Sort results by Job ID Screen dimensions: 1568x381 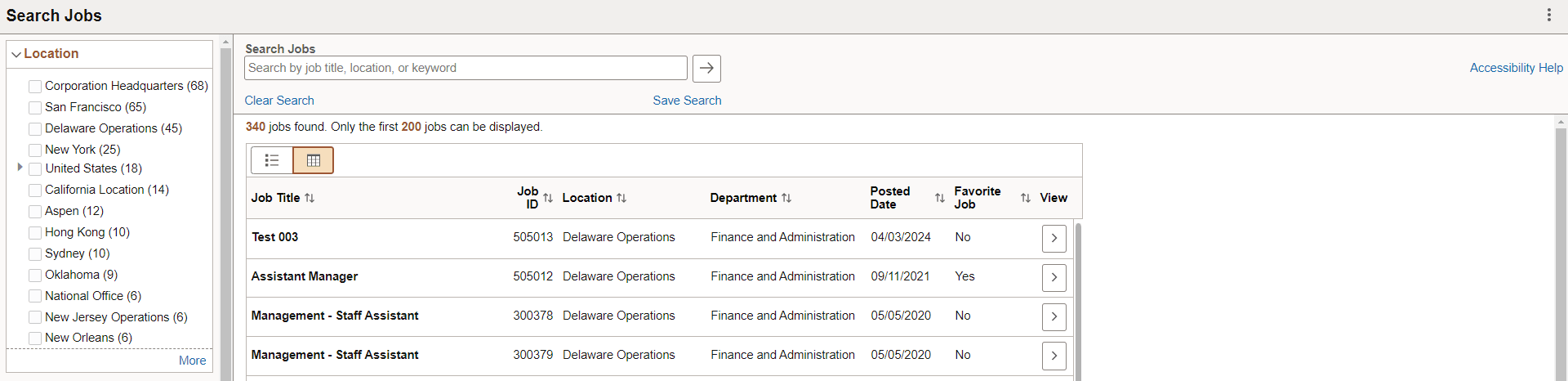point(548,198)
